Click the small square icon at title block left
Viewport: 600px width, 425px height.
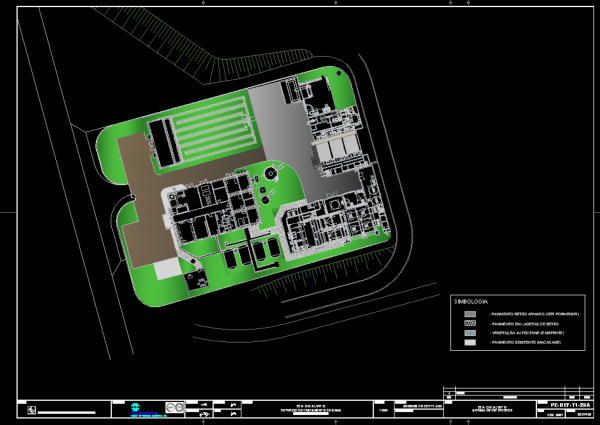31,408
